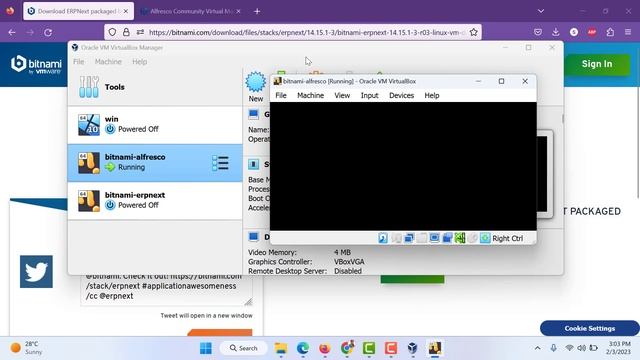This screenshot has width=640, height=360.
Task: Open the extensions puzzle icon
Action: pos(610,32)
